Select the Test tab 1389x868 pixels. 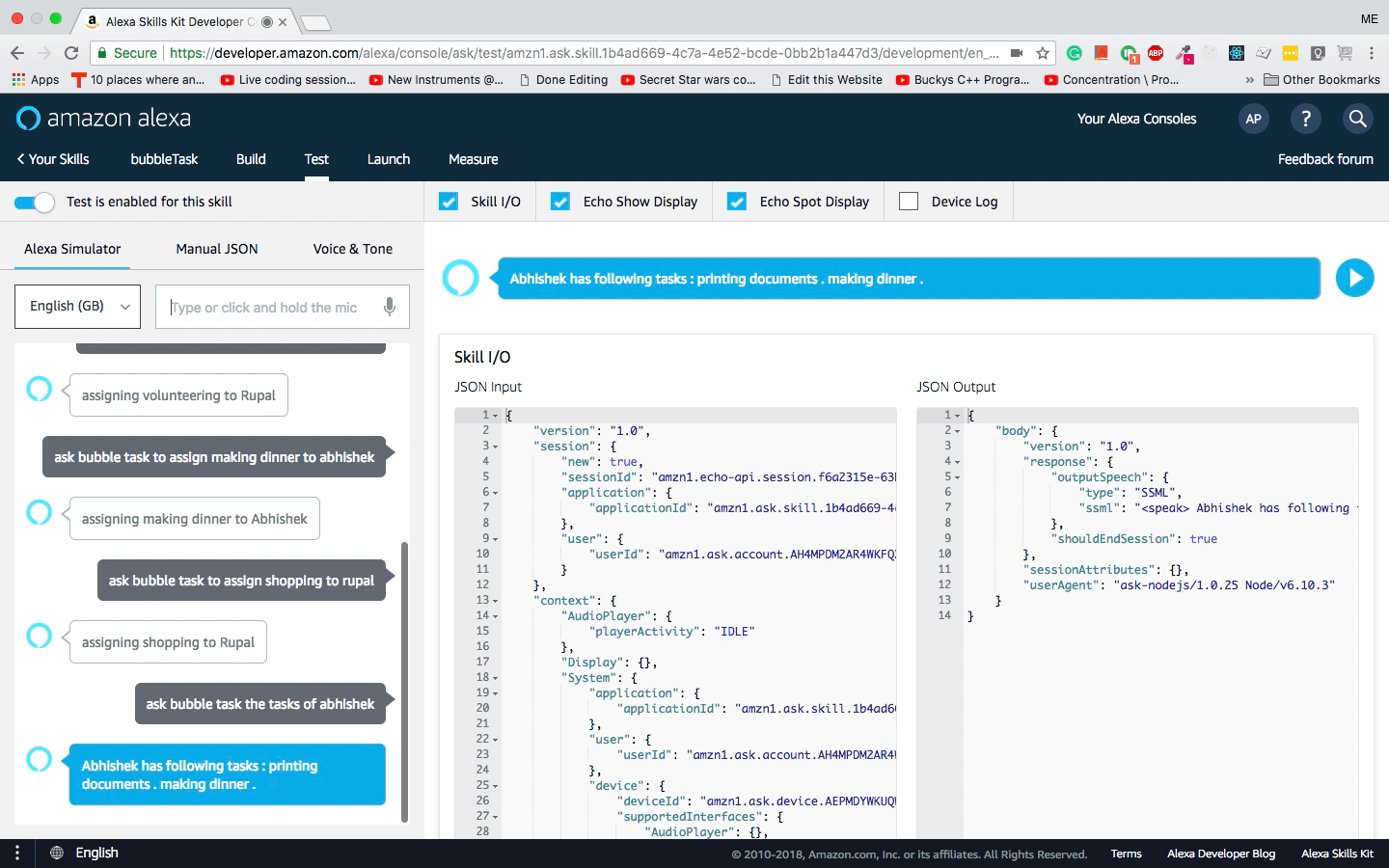[x=316, y=159]
